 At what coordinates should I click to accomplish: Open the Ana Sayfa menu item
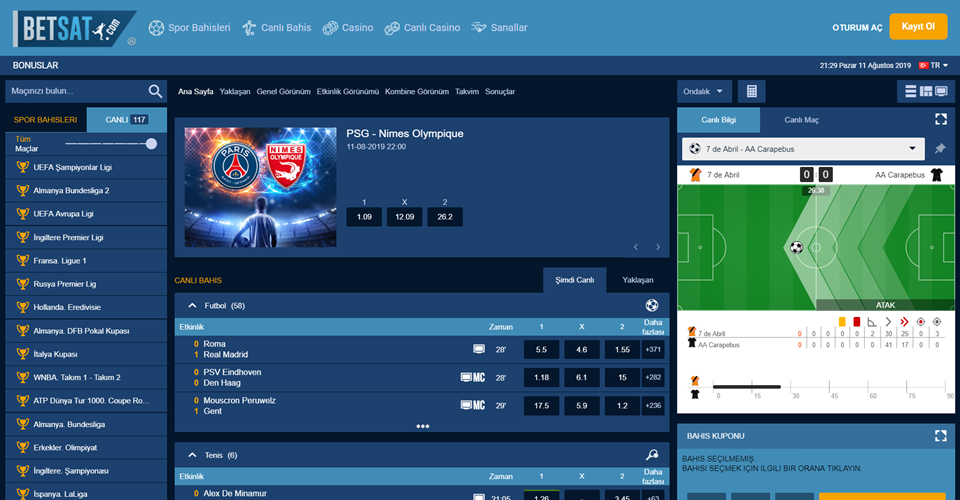195,92
